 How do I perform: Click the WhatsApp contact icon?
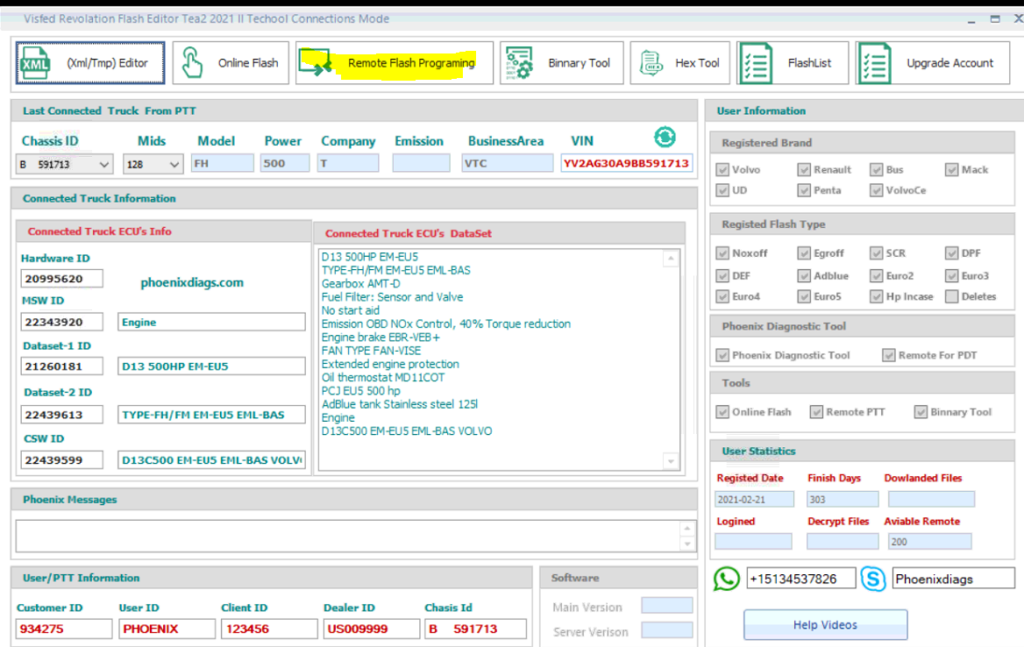(x=727, y=578)
